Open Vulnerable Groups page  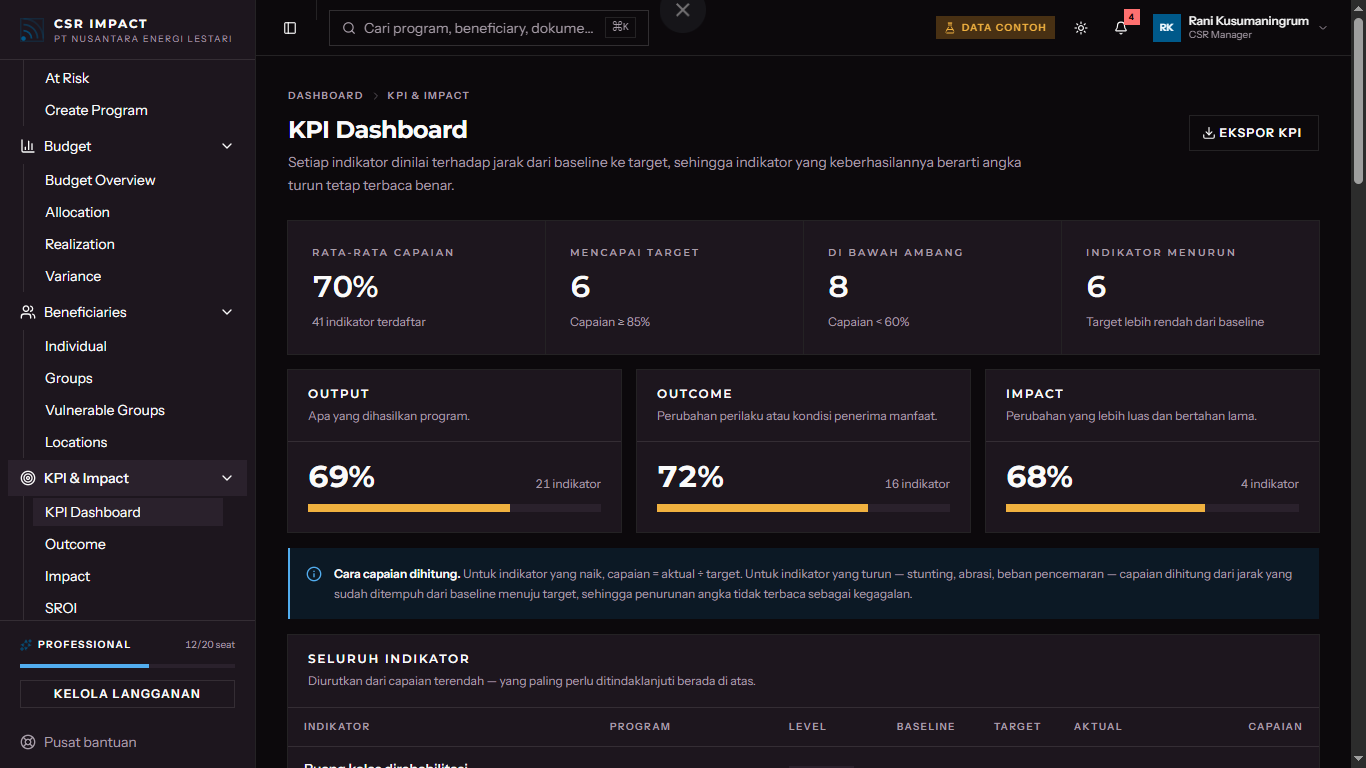click(105, 410)
